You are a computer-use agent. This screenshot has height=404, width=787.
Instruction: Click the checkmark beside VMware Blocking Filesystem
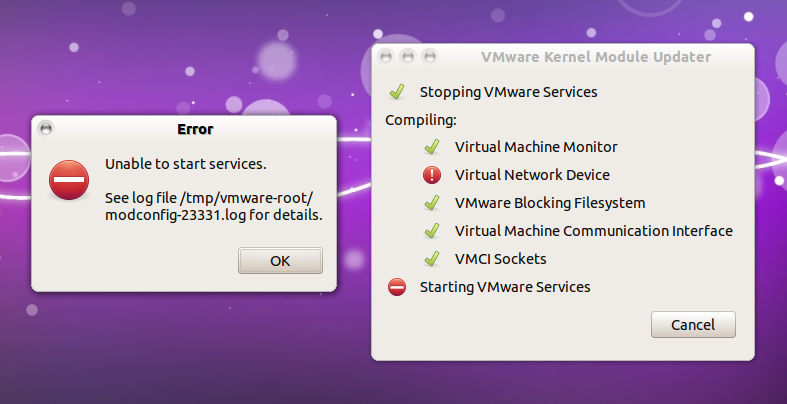point(432,203)
